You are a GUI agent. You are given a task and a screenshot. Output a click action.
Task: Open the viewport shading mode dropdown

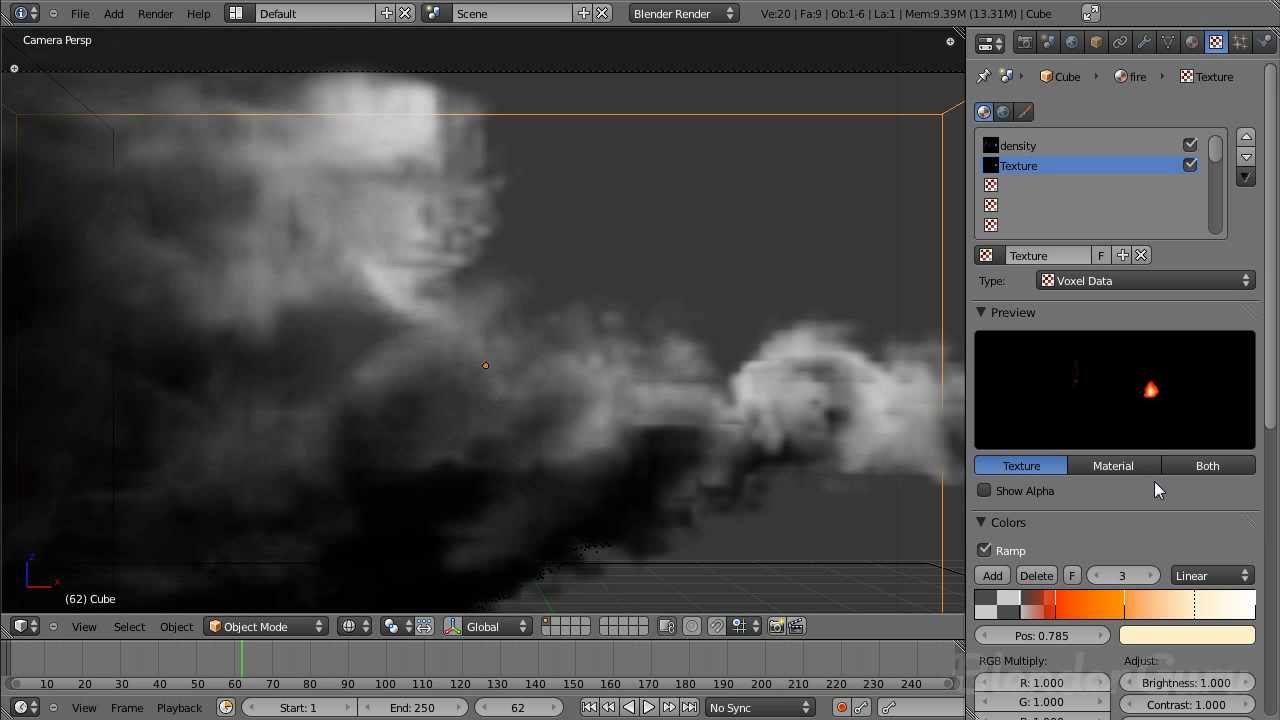point(354,627)
